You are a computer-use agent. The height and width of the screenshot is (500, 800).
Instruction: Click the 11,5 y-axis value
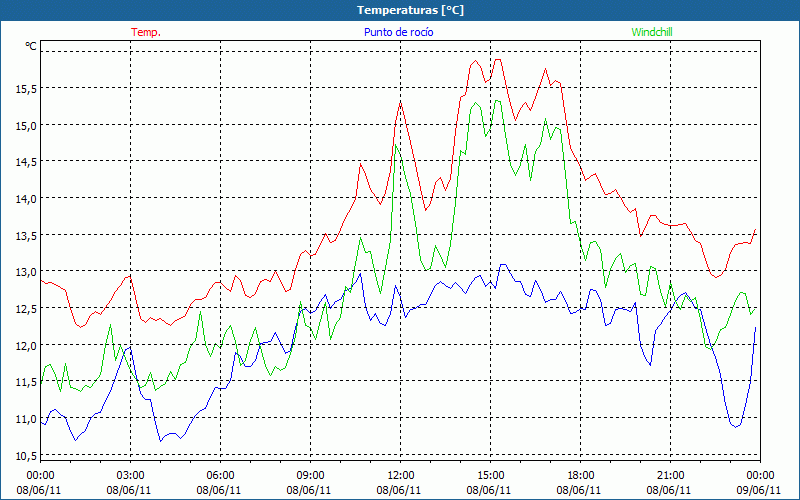(x=27, y=382)
